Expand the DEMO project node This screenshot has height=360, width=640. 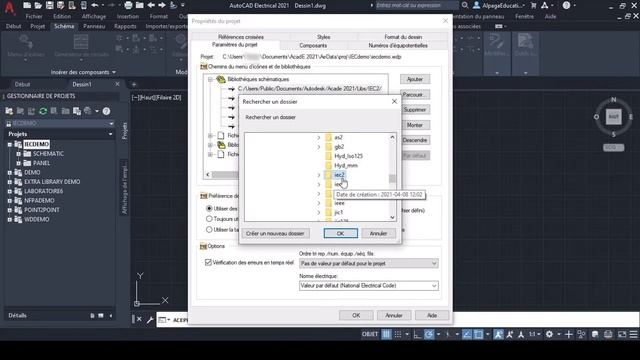[9, 172]
